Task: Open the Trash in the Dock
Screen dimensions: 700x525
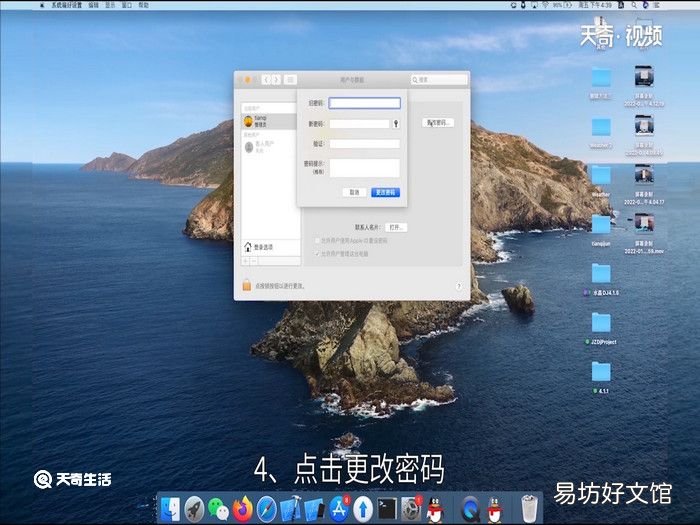Action: 529,508
